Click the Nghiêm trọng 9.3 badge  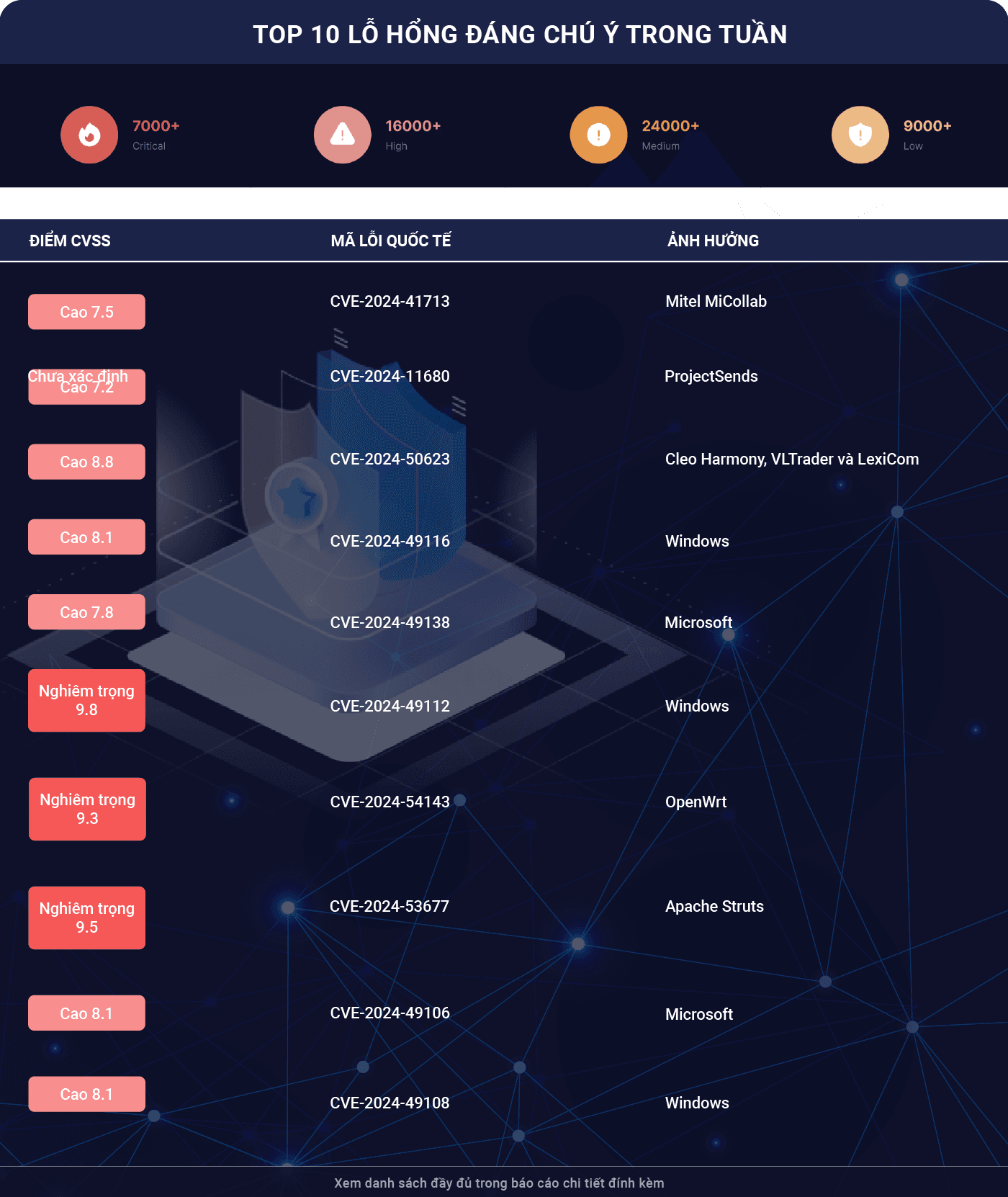pos(87,809)
